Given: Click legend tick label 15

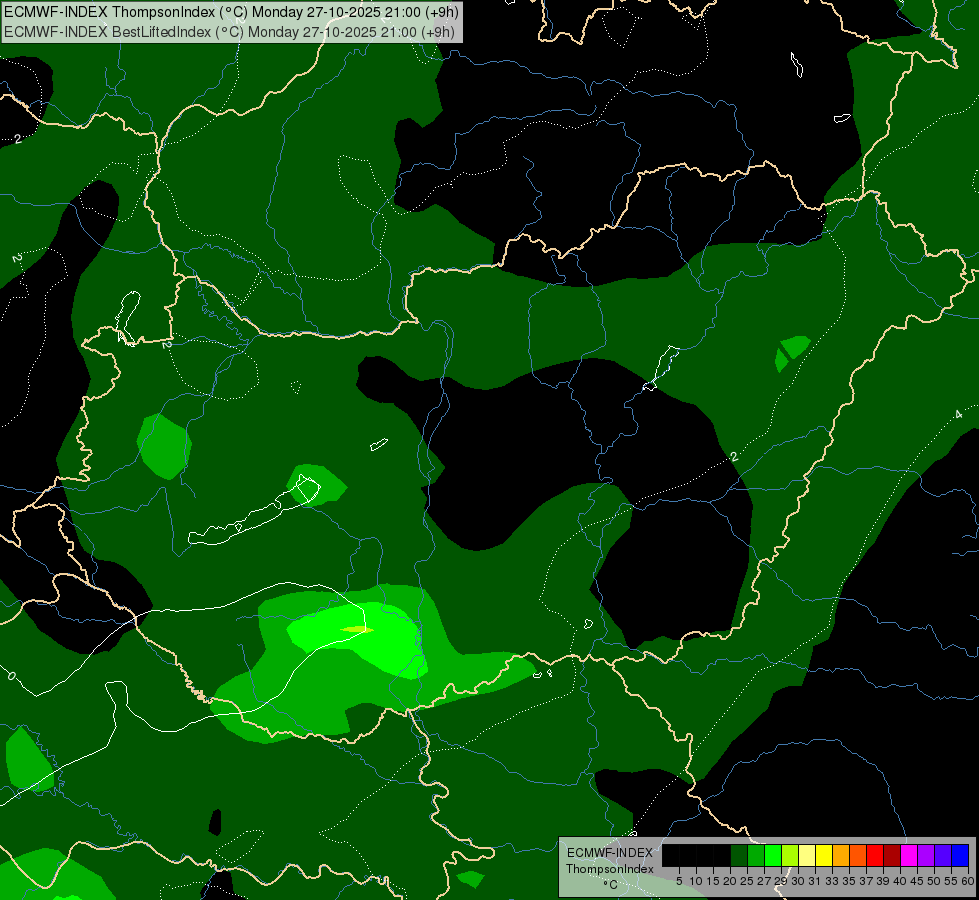Looking at the screenshot, I should 714,881.
